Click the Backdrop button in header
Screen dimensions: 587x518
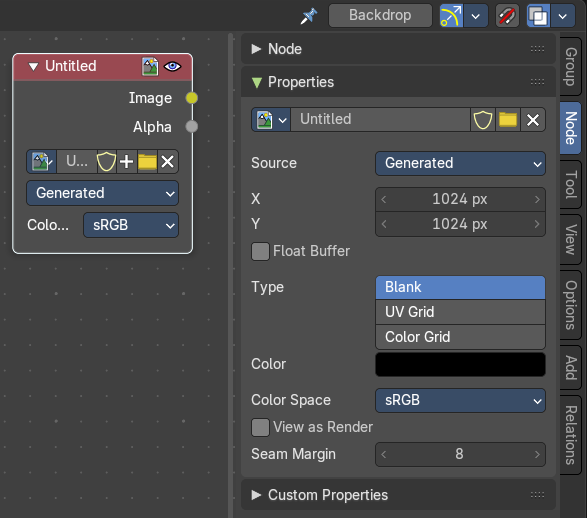380,15
